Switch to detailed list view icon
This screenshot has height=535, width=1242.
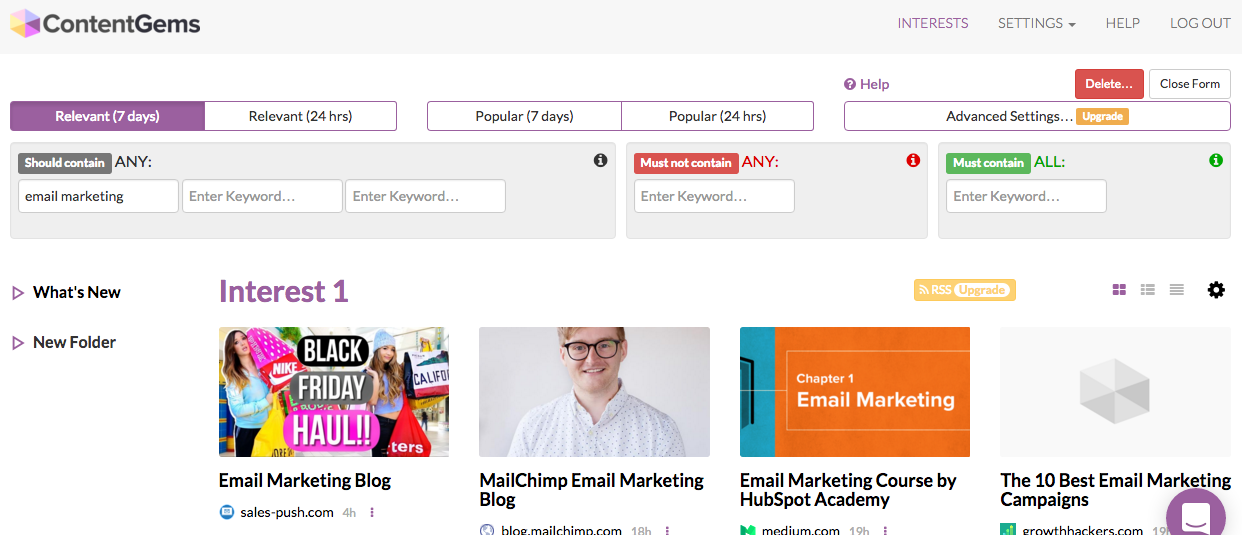[1148, 290]
